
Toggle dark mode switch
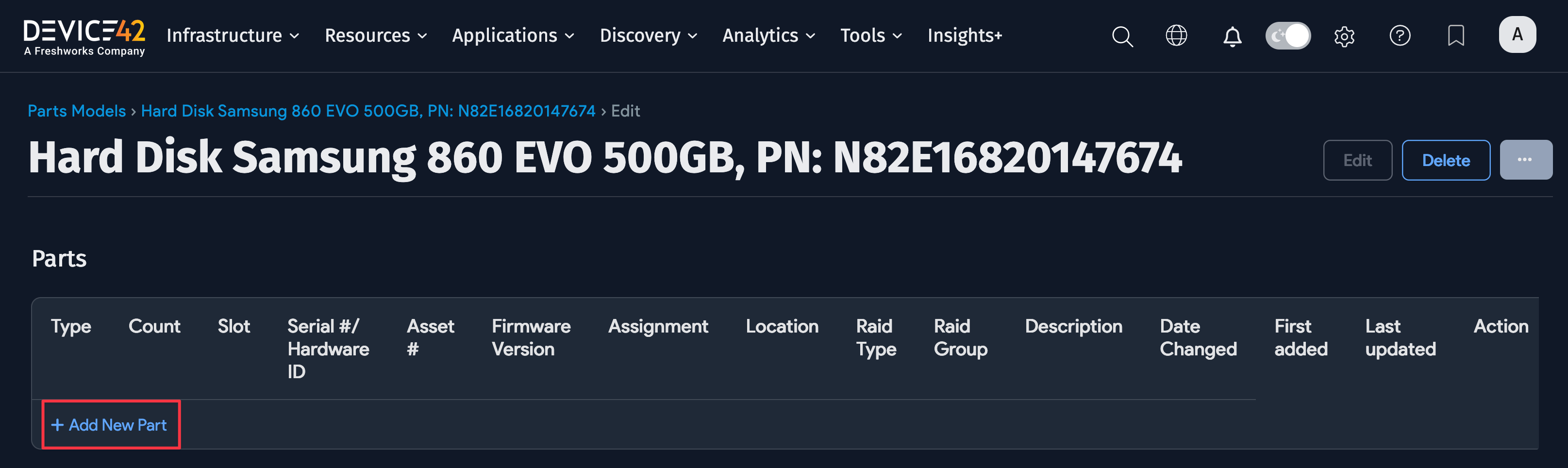point(1287,36)
